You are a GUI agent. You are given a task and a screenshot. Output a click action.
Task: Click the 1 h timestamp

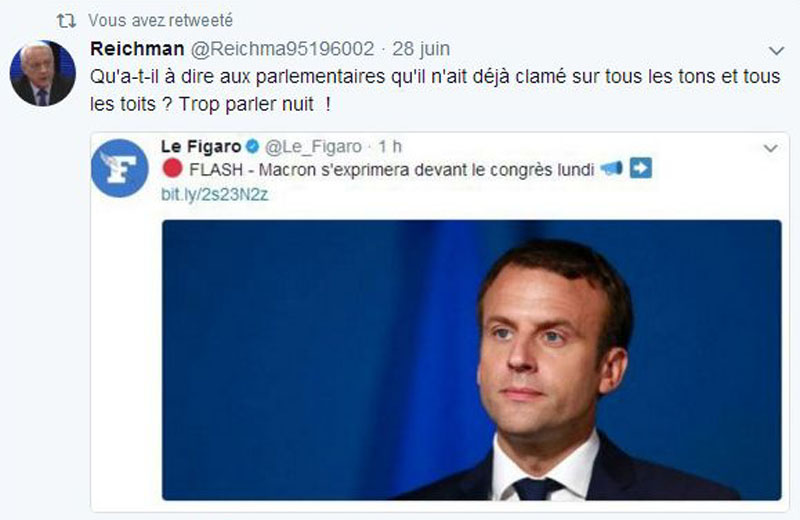pyautogui.click(x=390, y=147)
